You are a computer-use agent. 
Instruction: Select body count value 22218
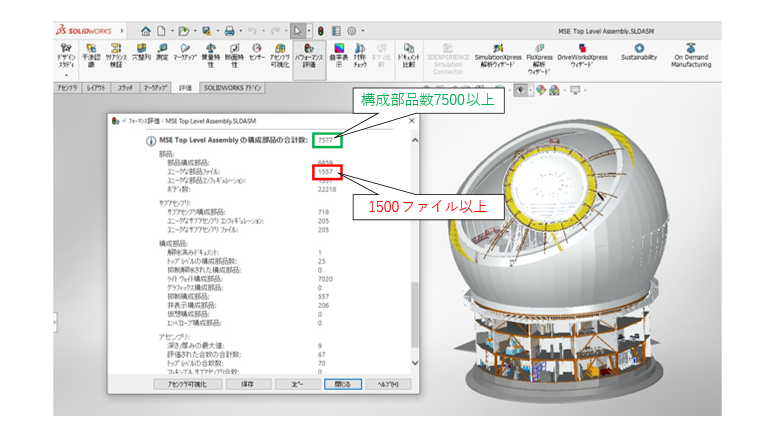[327, 189]
